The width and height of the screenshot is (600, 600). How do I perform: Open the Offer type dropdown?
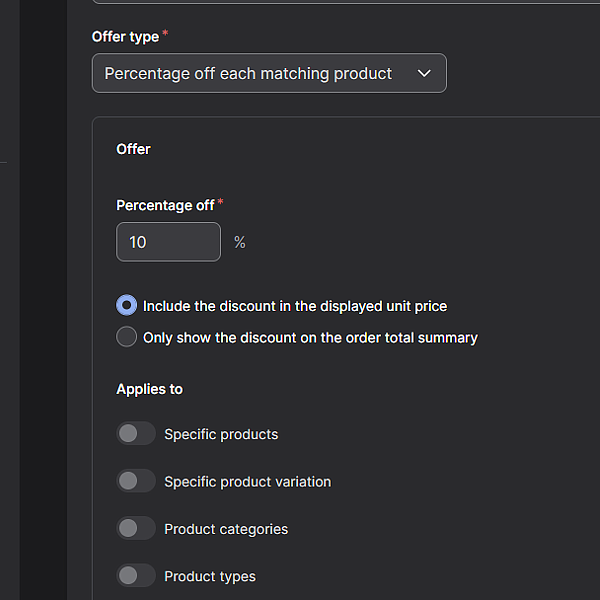tap(269, 73)
